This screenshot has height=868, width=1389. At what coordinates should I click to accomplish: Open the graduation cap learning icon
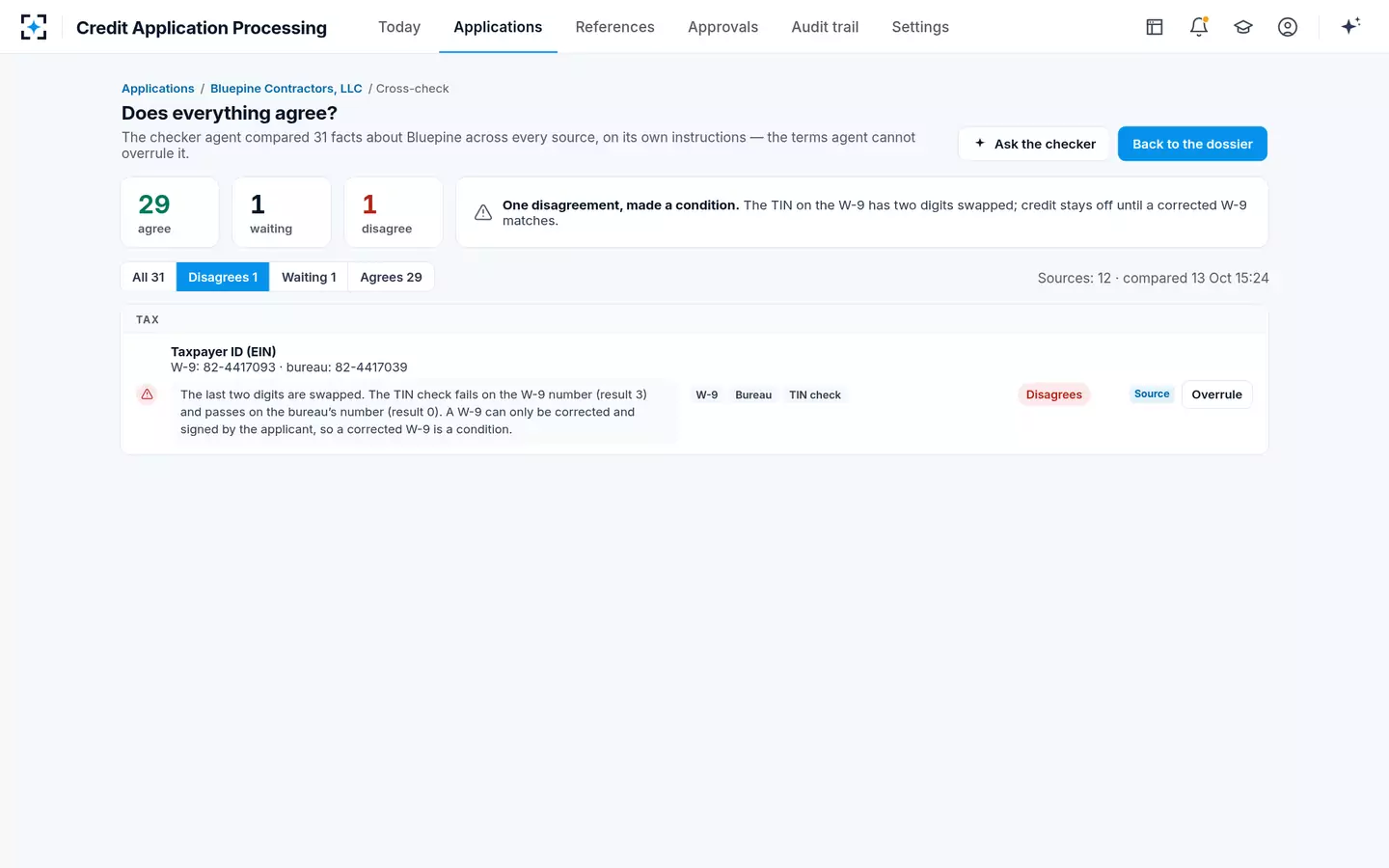[1243, 27]
